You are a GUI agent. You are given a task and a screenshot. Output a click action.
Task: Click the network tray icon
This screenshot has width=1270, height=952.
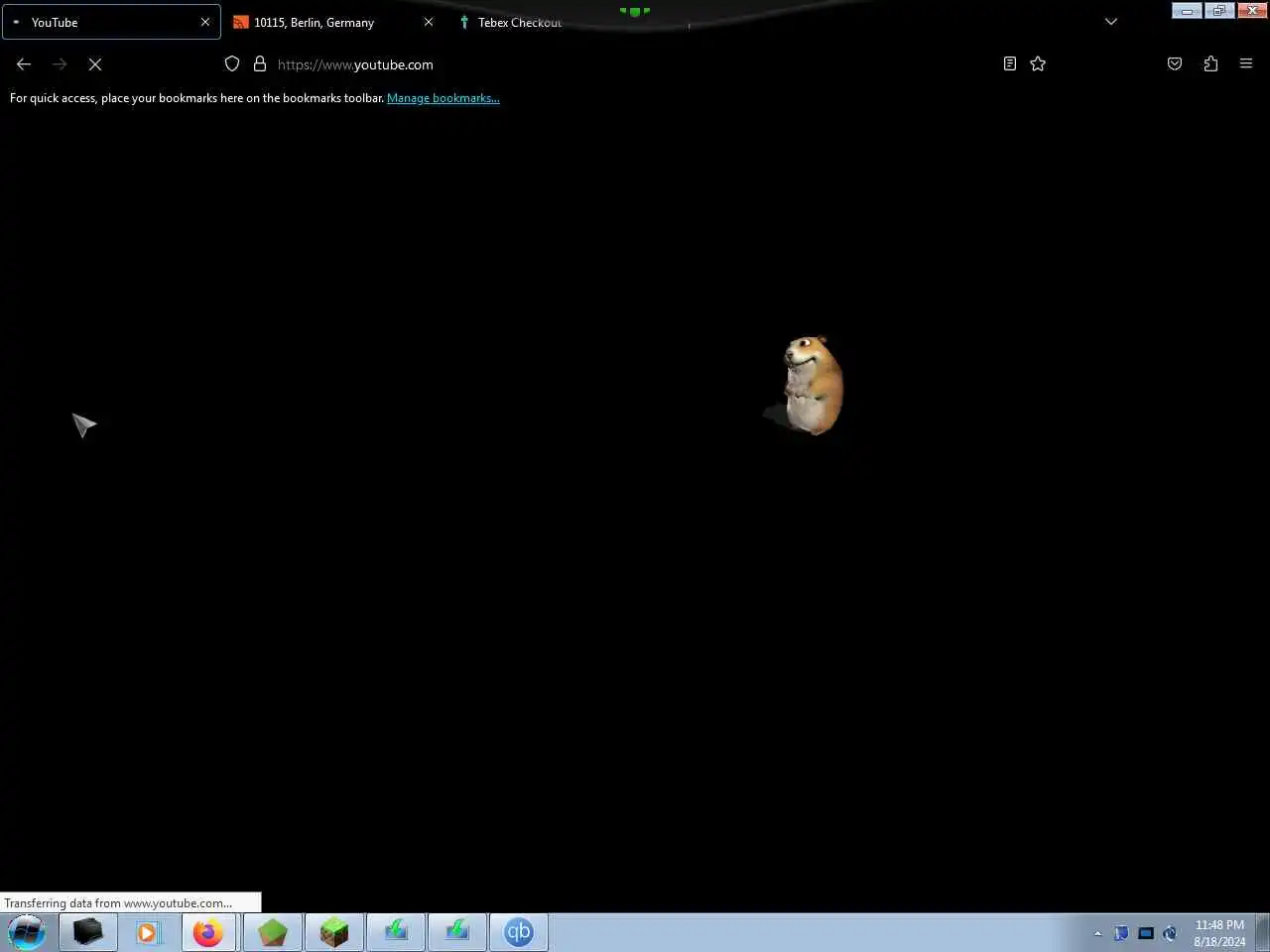(x=1146, y=933)
